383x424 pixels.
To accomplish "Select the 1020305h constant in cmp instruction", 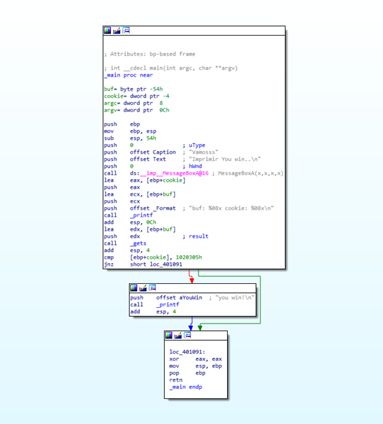I will pos(189,257).
